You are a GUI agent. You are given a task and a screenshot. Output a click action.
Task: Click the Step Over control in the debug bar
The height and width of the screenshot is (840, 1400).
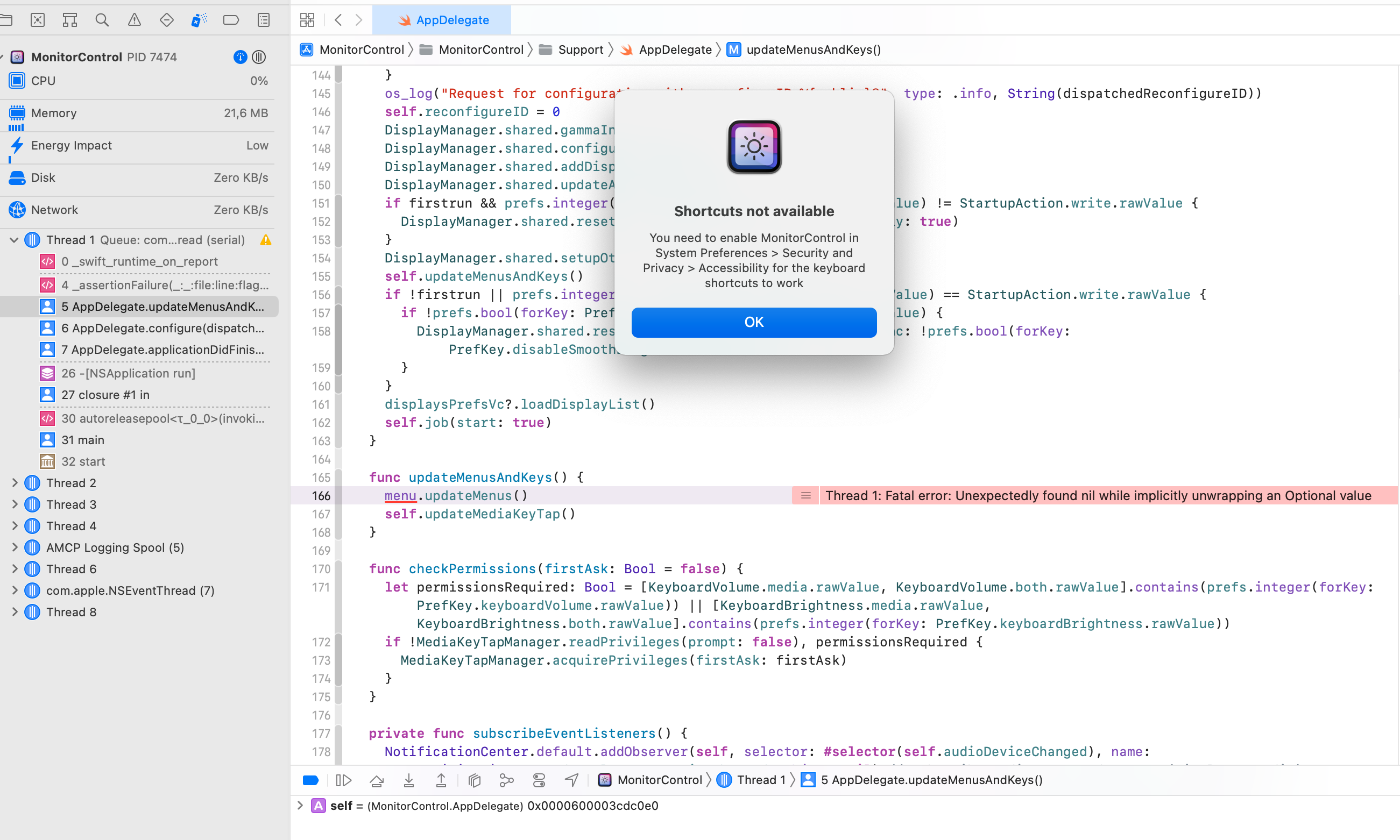pos(377,780)
